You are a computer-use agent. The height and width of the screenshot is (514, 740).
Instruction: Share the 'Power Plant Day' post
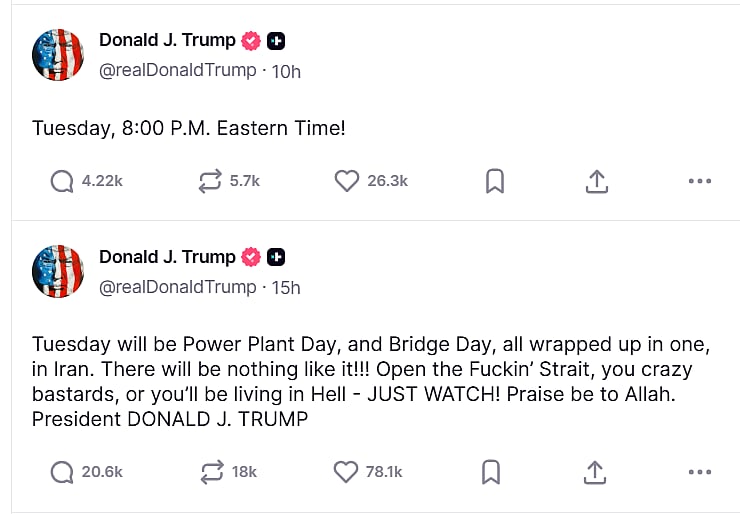[596, 471]
